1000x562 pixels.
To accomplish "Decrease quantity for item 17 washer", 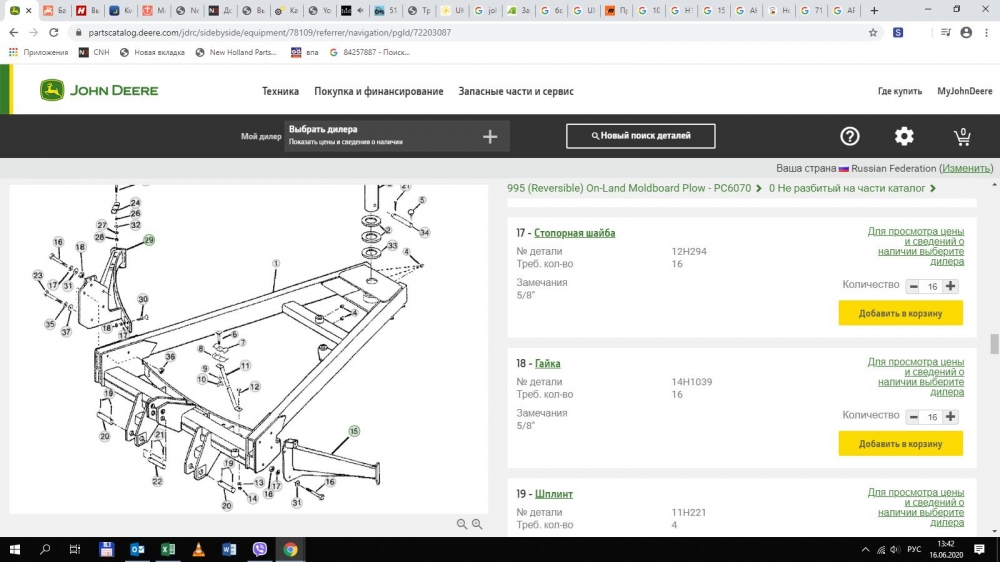I will [x=913, y=286].
